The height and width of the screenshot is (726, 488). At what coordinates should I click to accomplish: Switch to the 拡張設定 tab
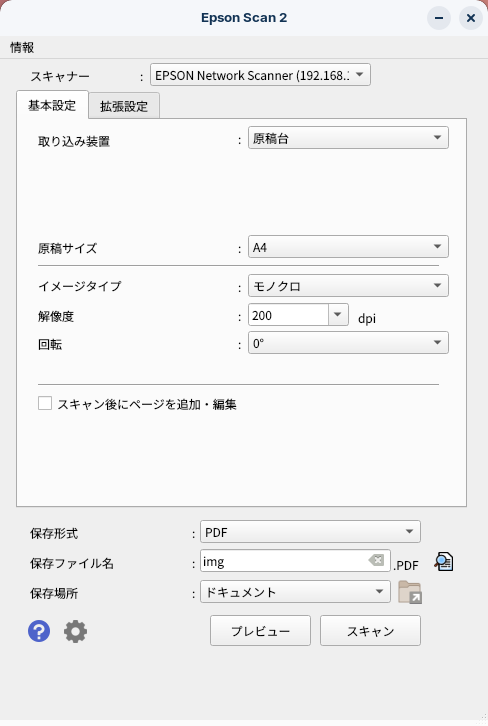(x=124, y=106)
